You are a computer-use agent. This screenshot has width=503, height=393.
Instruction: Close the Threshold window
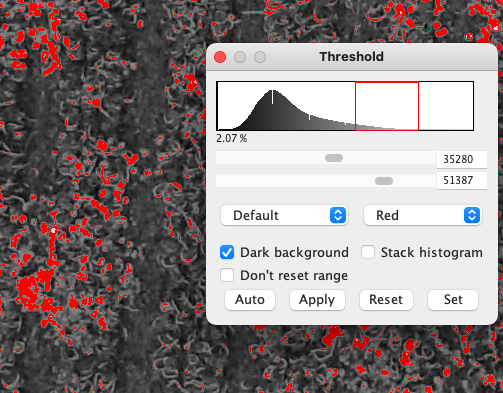click(x=220, y=57)
